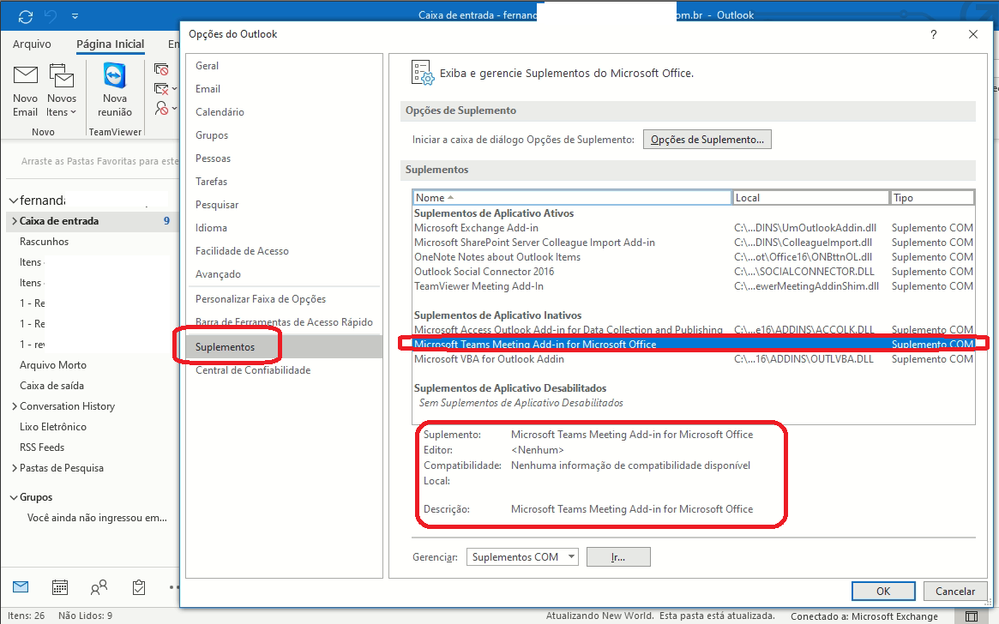
Task: Switch to Tasks view icon in navigation bar
Action: click(x=138, y=587)
